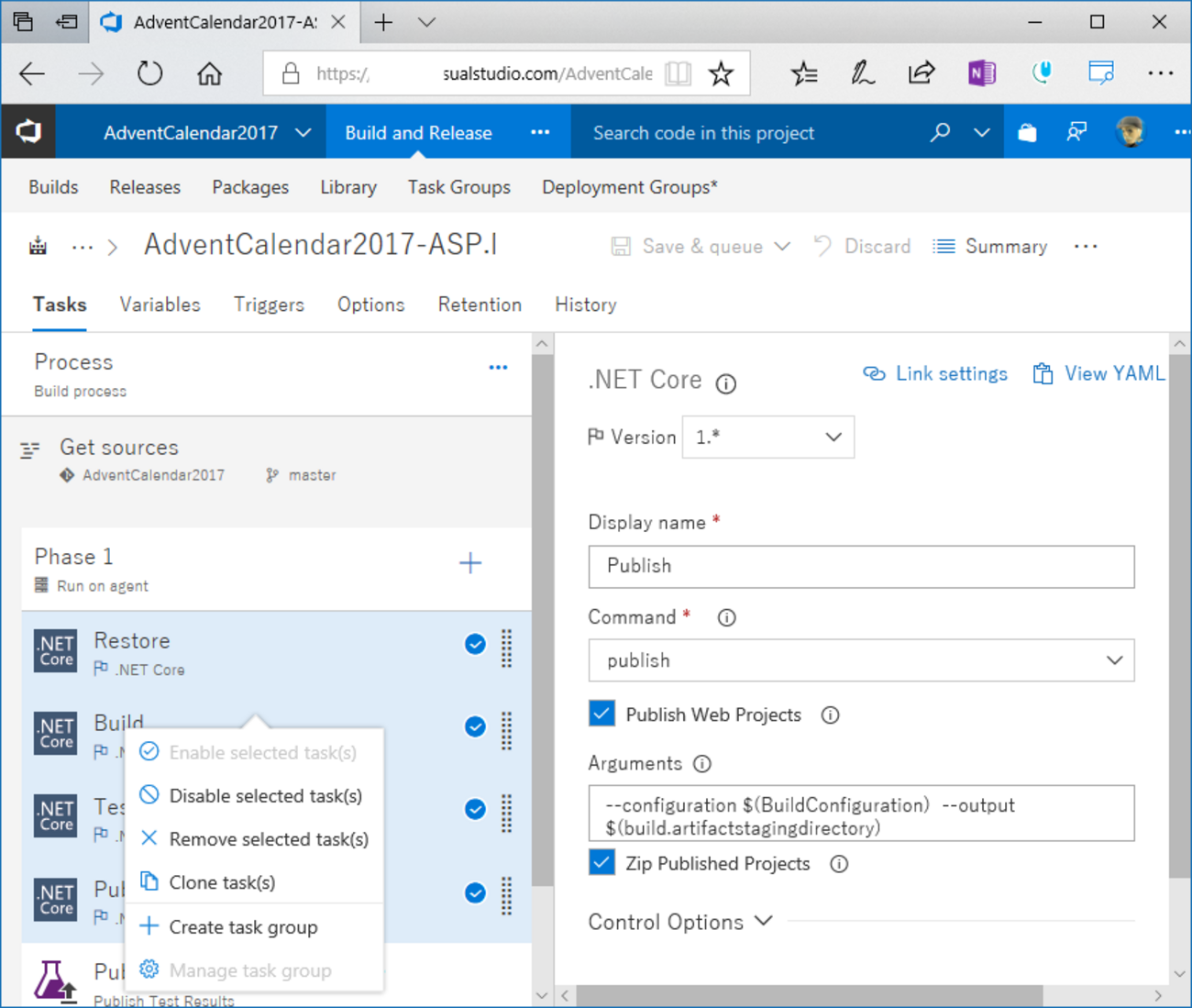Select Disable selected task(s) from context menu
1192x1008 pixels.
pyautogui.click(x=265, y=796)
